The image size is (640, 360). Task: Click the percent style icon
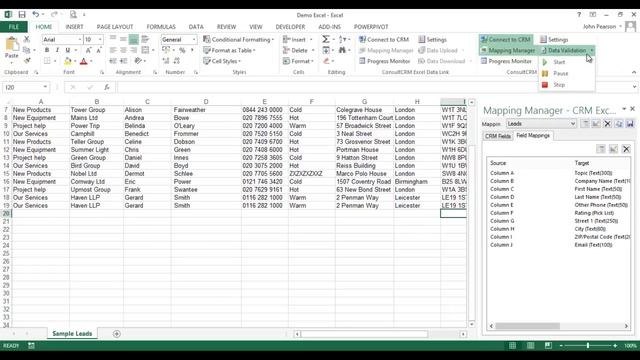pos(182,50)
